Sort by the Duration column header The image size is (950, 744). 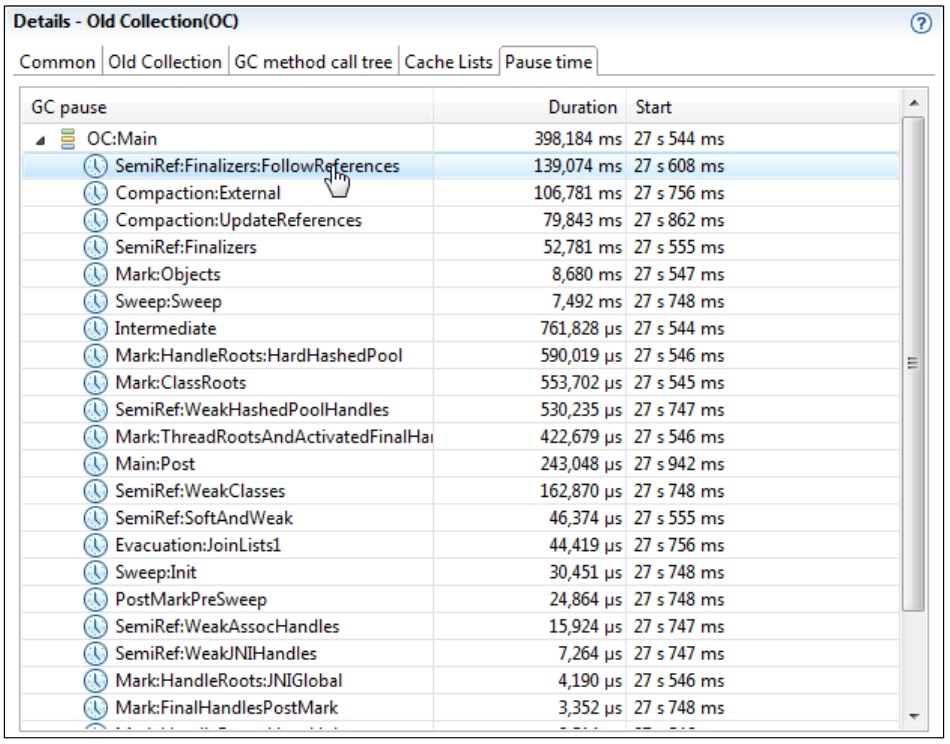click(x=582, y=107)
